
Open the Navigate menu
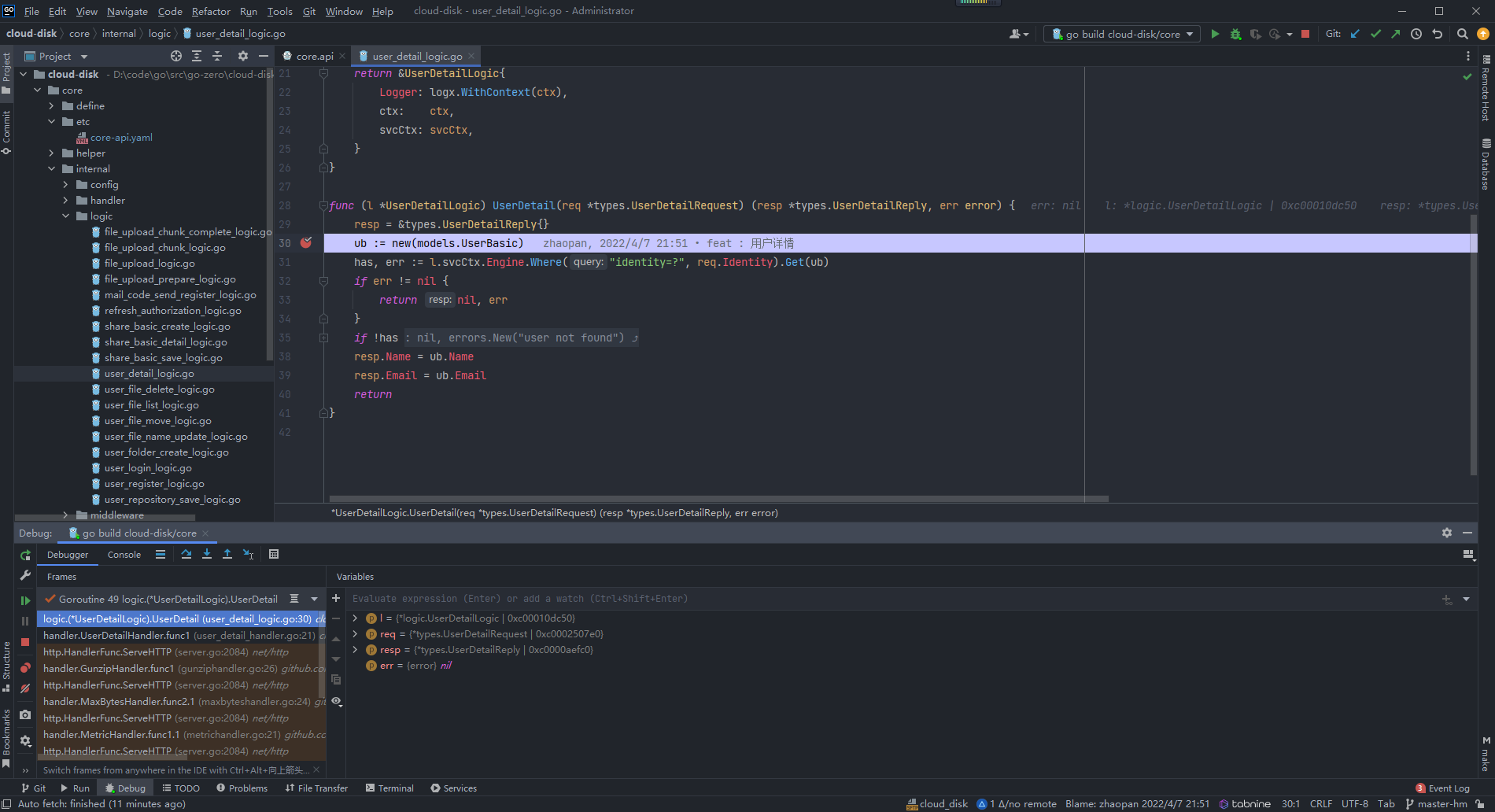click(127, 11)
